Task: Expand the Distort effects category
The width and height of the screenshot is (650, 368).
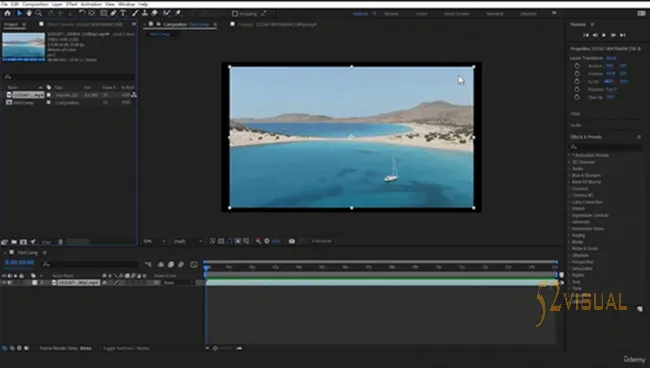Action: point(570,208)
